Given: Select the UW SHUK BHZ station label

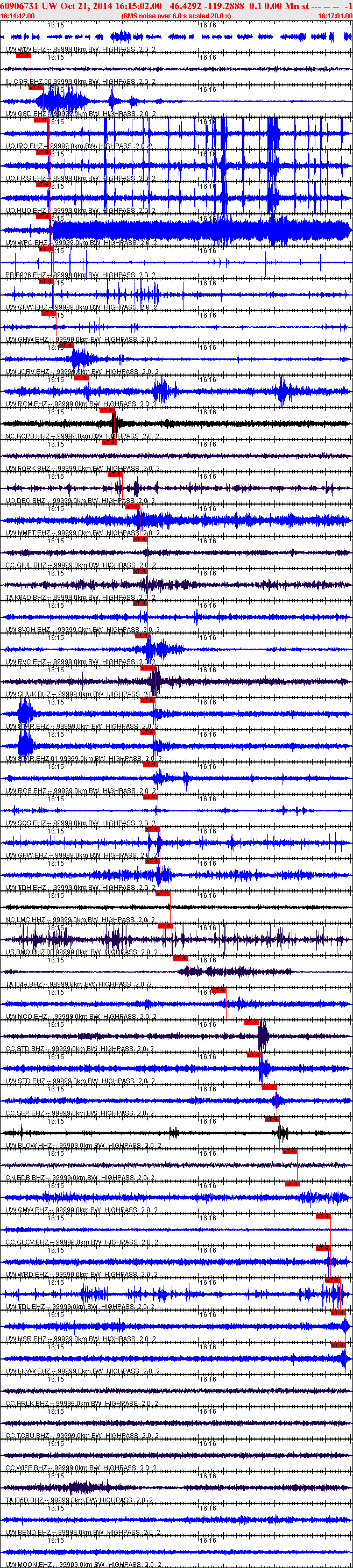Looking at the screenshot, I should click(83, 694).
